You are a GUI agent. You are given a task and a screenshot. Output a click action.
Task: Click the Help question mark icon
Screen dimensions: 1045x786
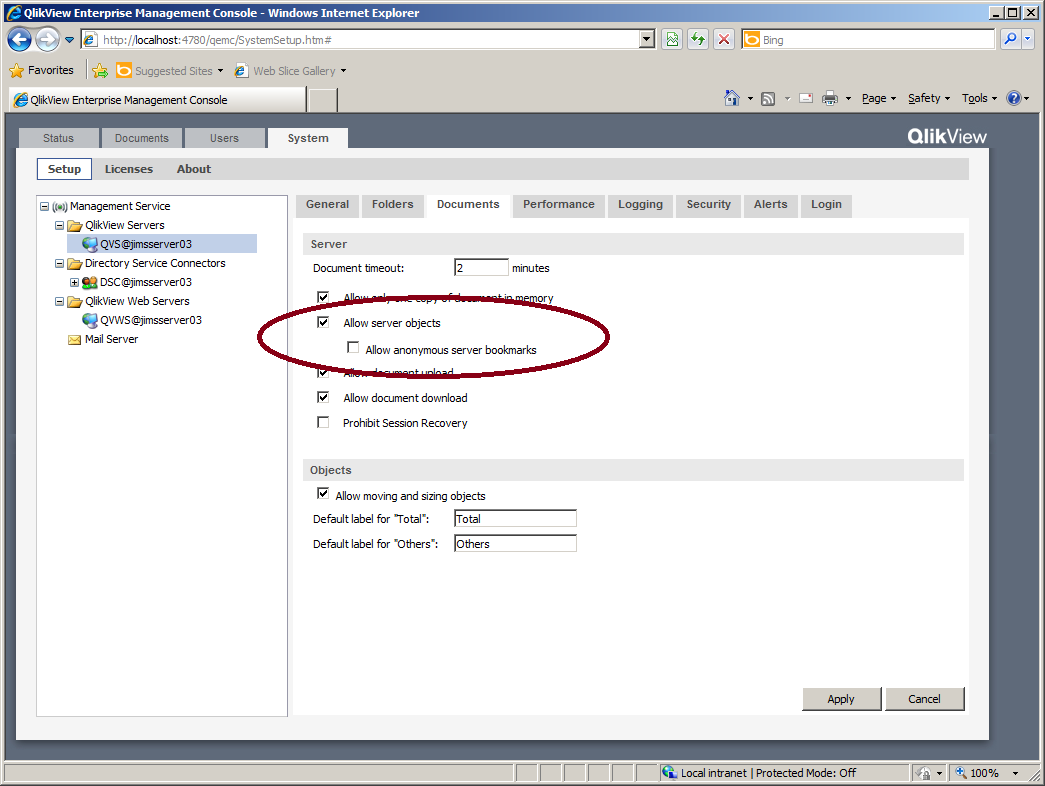pyautogui.click(x=1014, y=98)
